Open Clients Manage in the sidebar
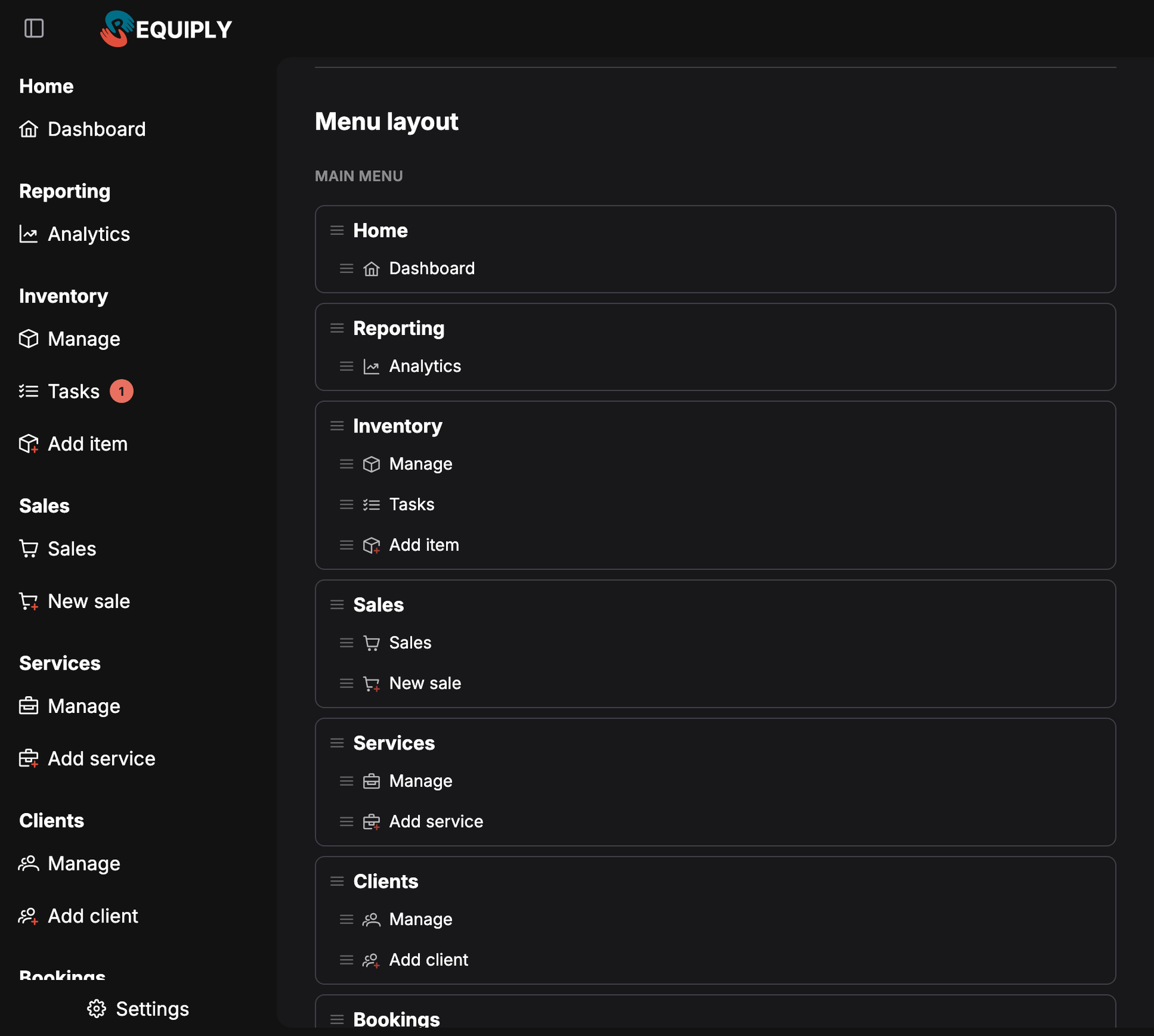Image resolution: width=1154 pixels, height=1036 pixels. coord(70,864)
